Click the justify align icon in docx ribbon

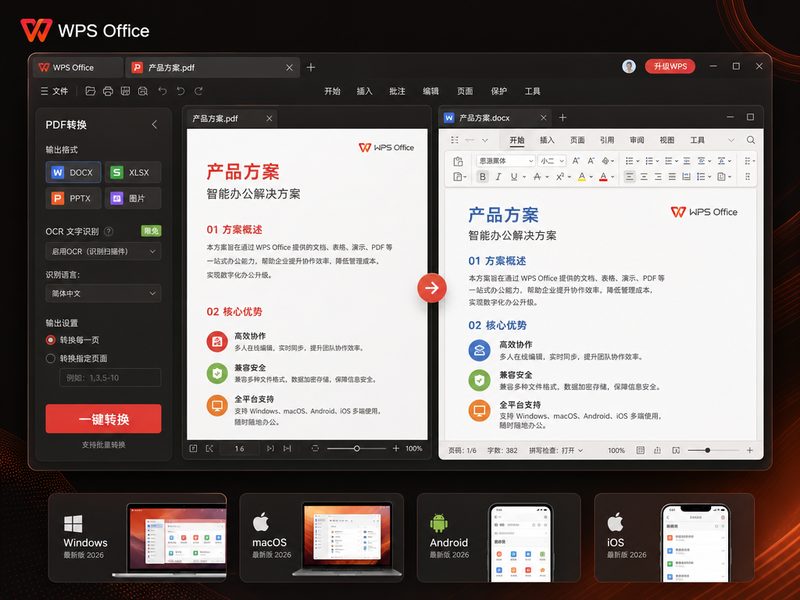(x=672, y=177)
